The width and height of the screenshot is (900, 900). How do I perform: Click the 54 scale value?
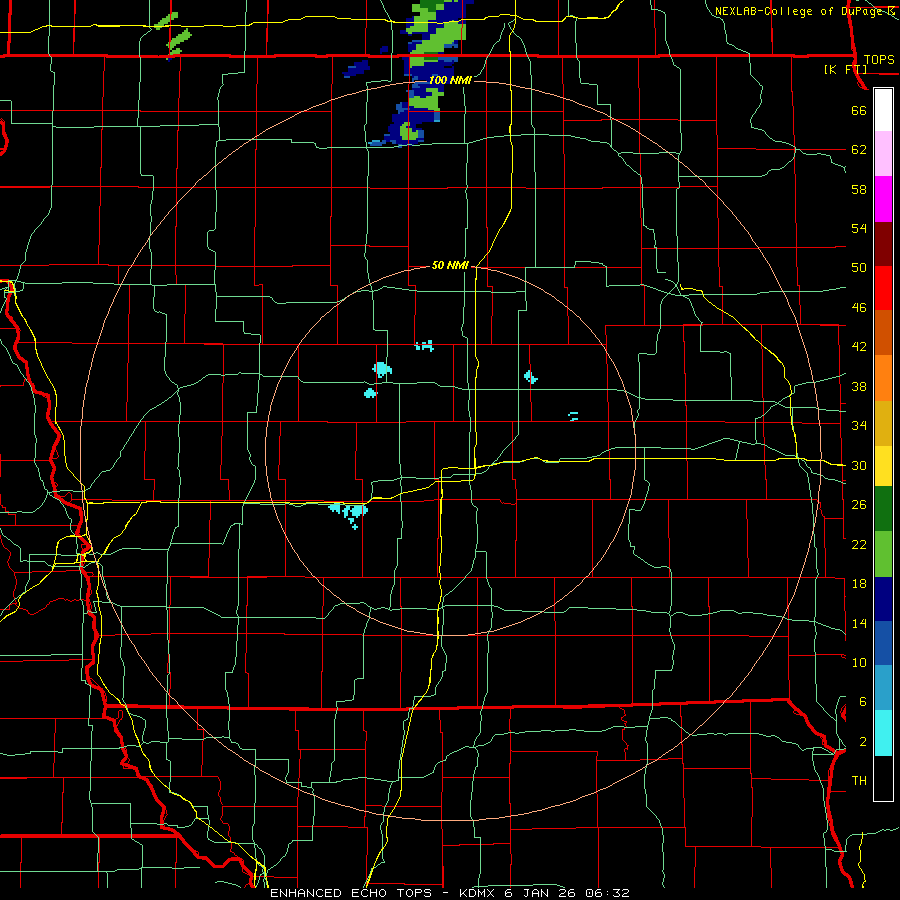click(859, 228)
